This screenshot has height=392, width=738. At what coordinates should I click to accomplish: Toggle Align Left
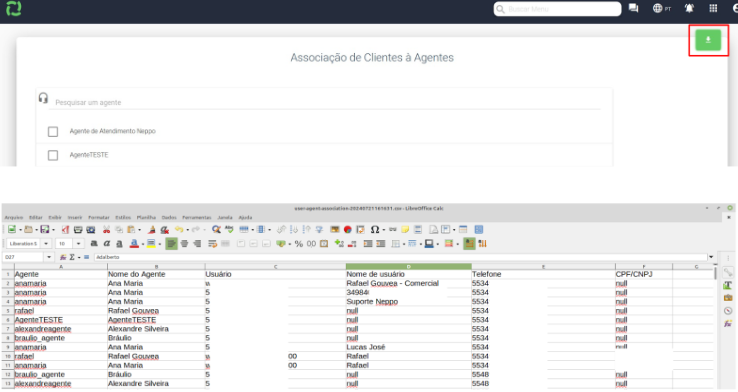click(x=171, y=243)
